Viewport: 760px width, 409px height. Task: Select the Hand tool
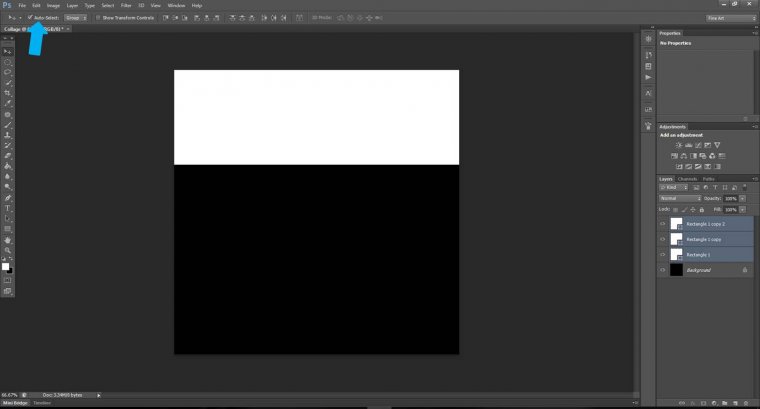point(7,240)
